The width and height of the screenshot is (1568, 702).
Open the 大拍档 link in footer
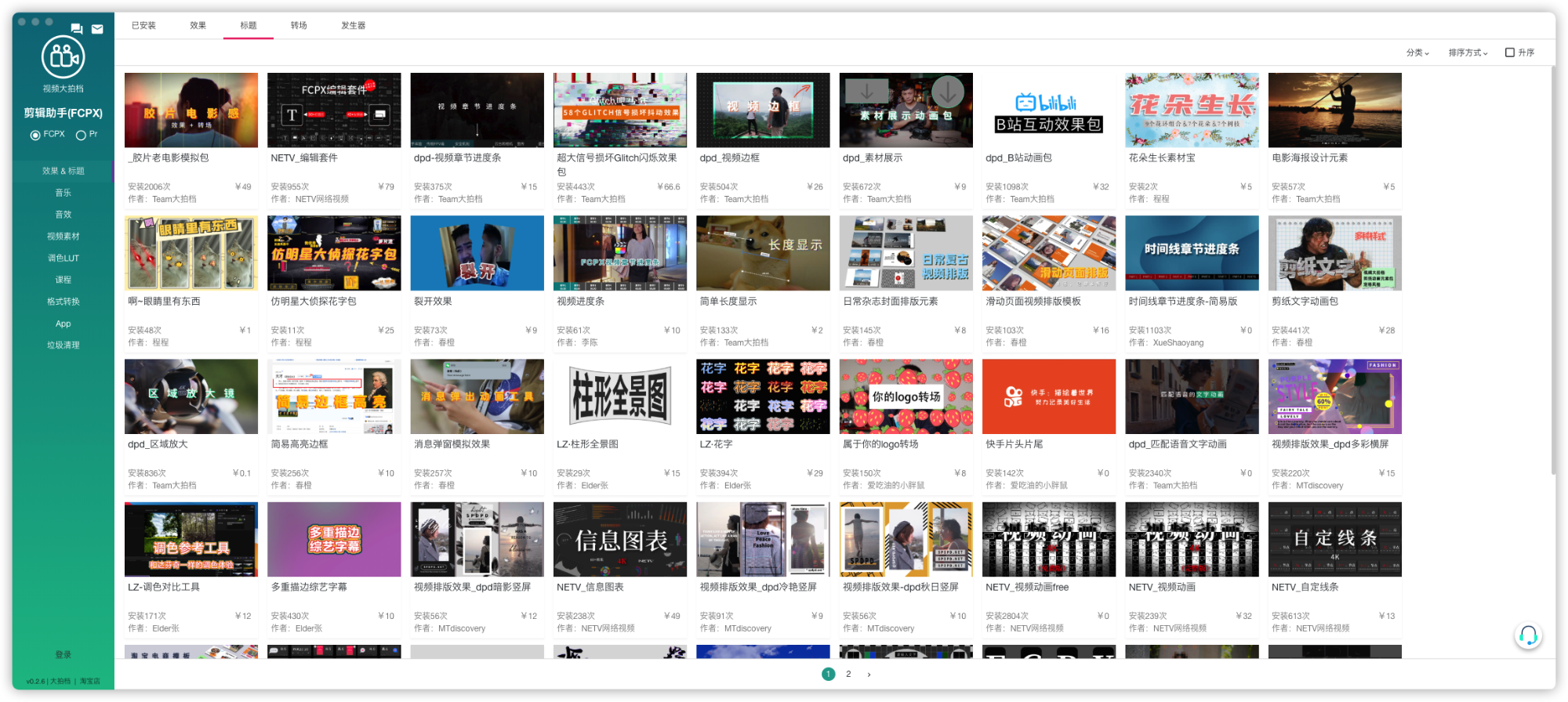[x=60, y=681]
